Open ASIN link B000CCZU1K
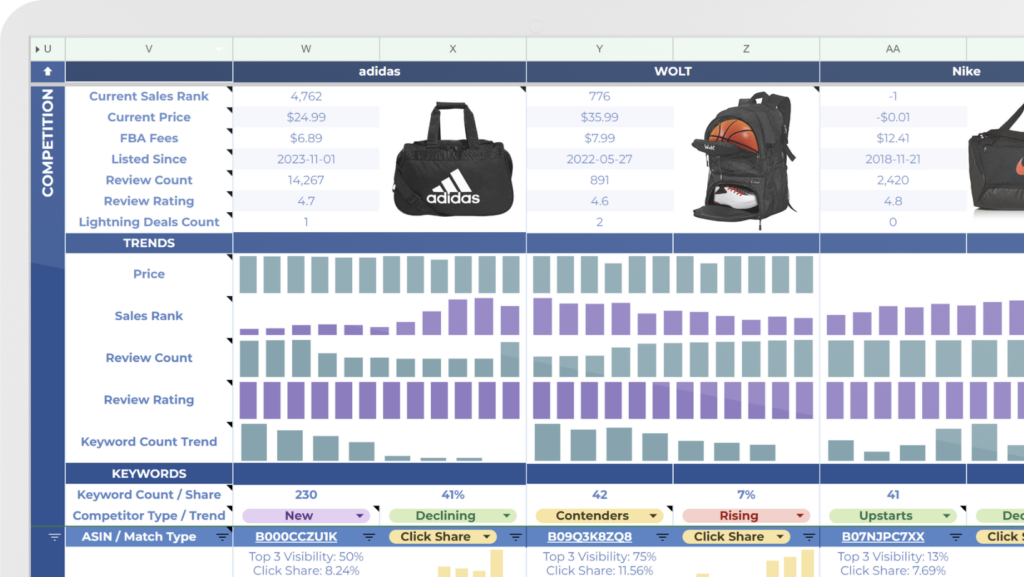 click(296, 537)
